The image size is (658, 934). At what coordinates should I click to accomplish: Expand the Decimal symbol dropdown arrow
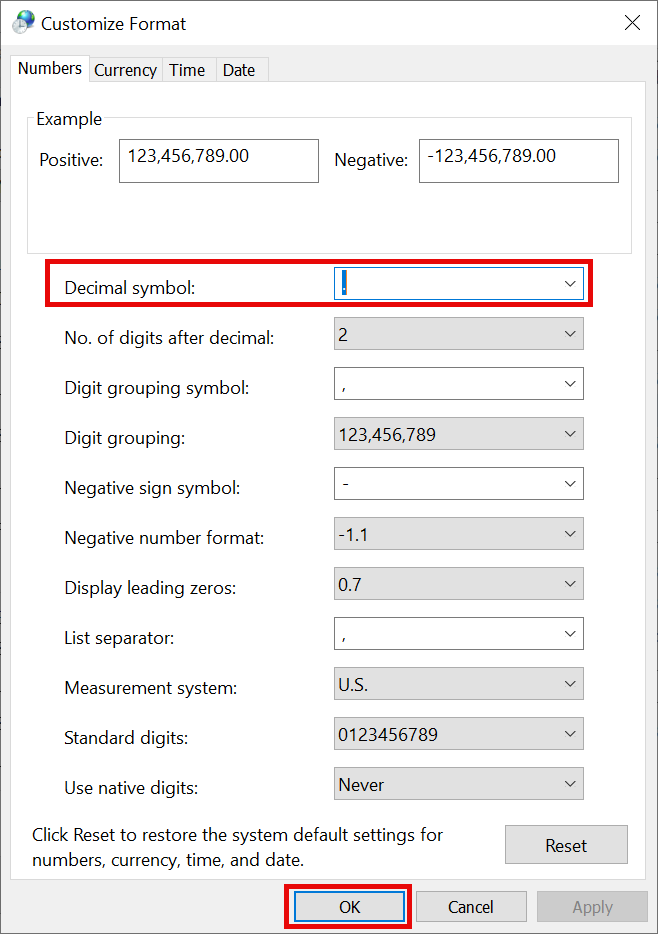pyautogui.click(x=570, y=284)
